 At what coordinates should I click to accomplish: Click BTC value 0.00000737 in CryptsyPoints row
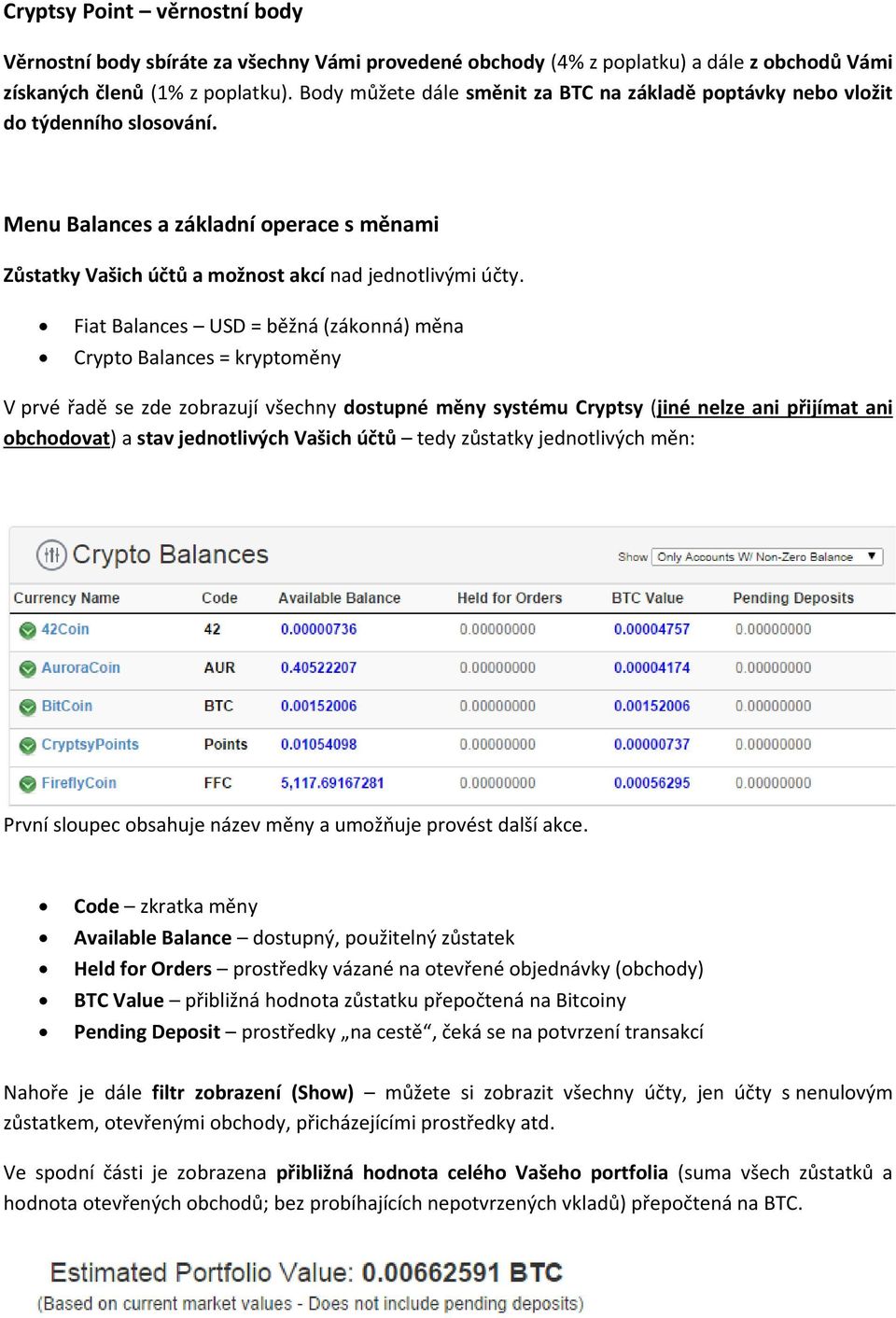[651, 744]
